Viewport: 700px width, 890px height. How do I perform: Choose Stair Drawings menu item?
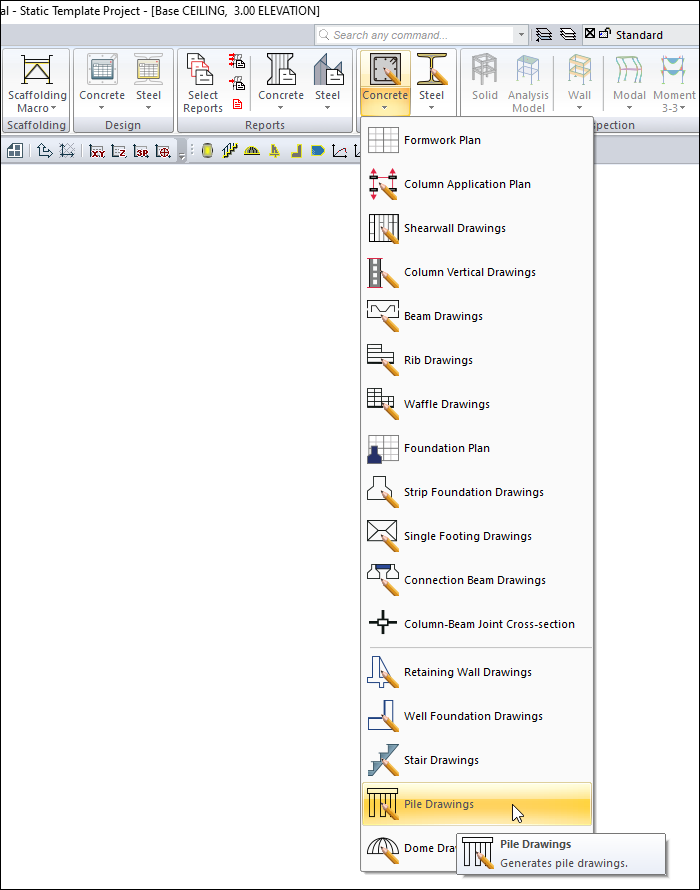tap(476, 760)
